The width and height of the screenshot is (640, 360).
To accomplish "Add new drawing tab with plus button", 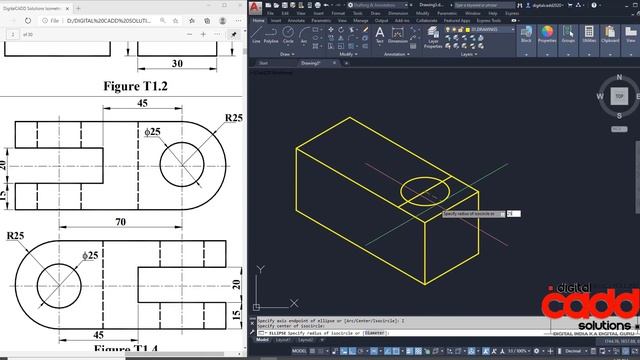I will [346, 63].
